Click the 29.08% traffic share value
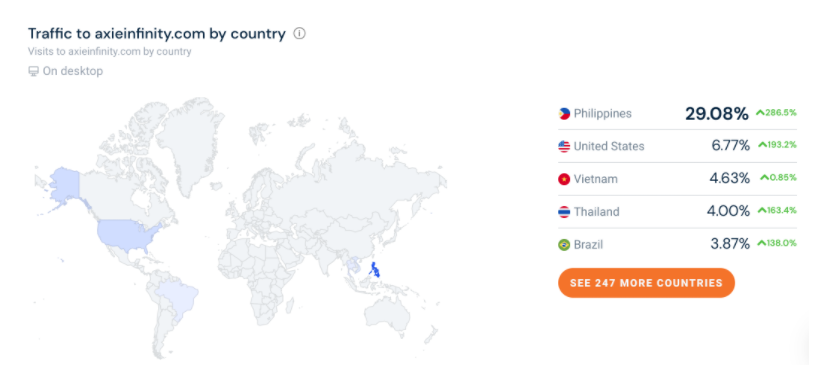The height and width of the screenshot is (365, 832). [716, 114]
